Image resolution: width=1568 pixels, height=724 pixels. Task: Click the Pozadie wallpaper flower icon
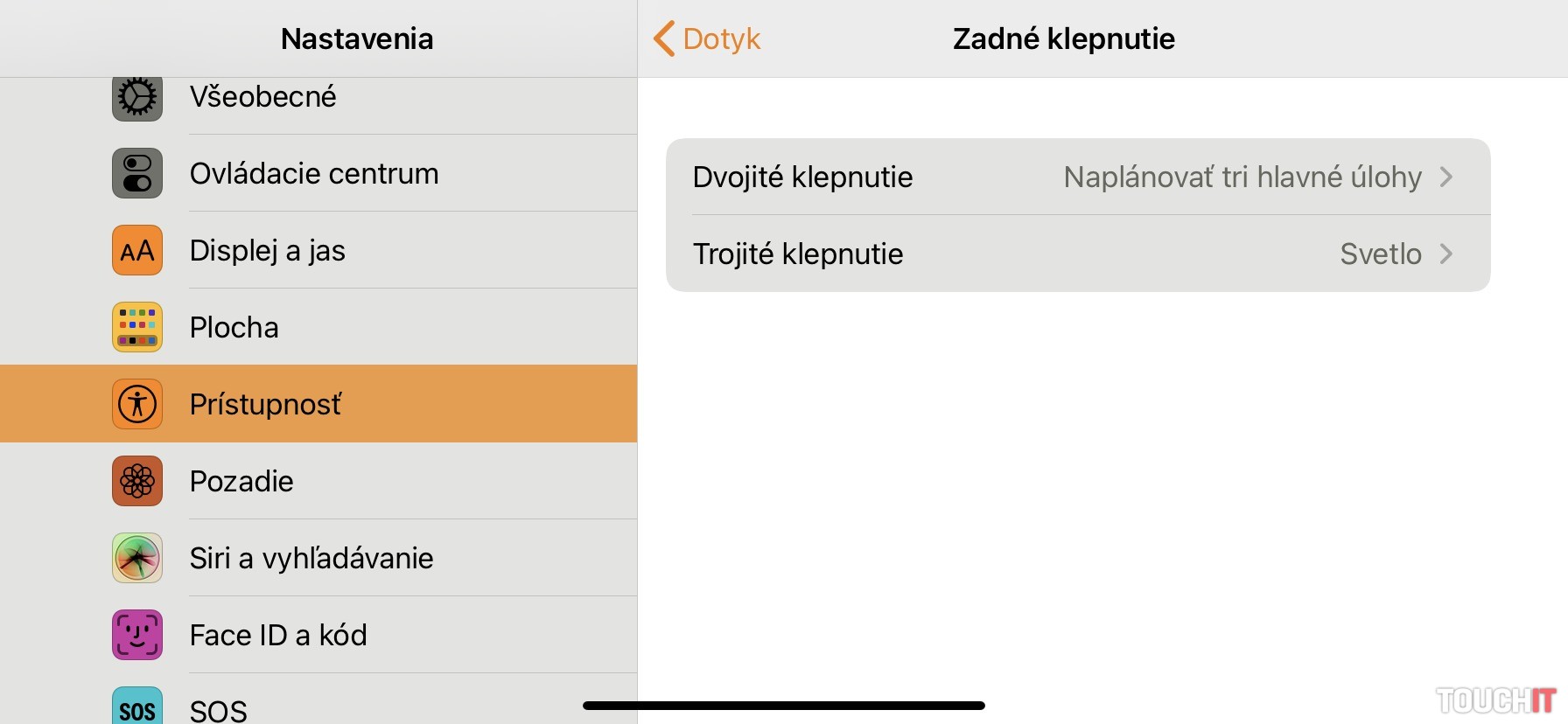click(x=137, y=481)
